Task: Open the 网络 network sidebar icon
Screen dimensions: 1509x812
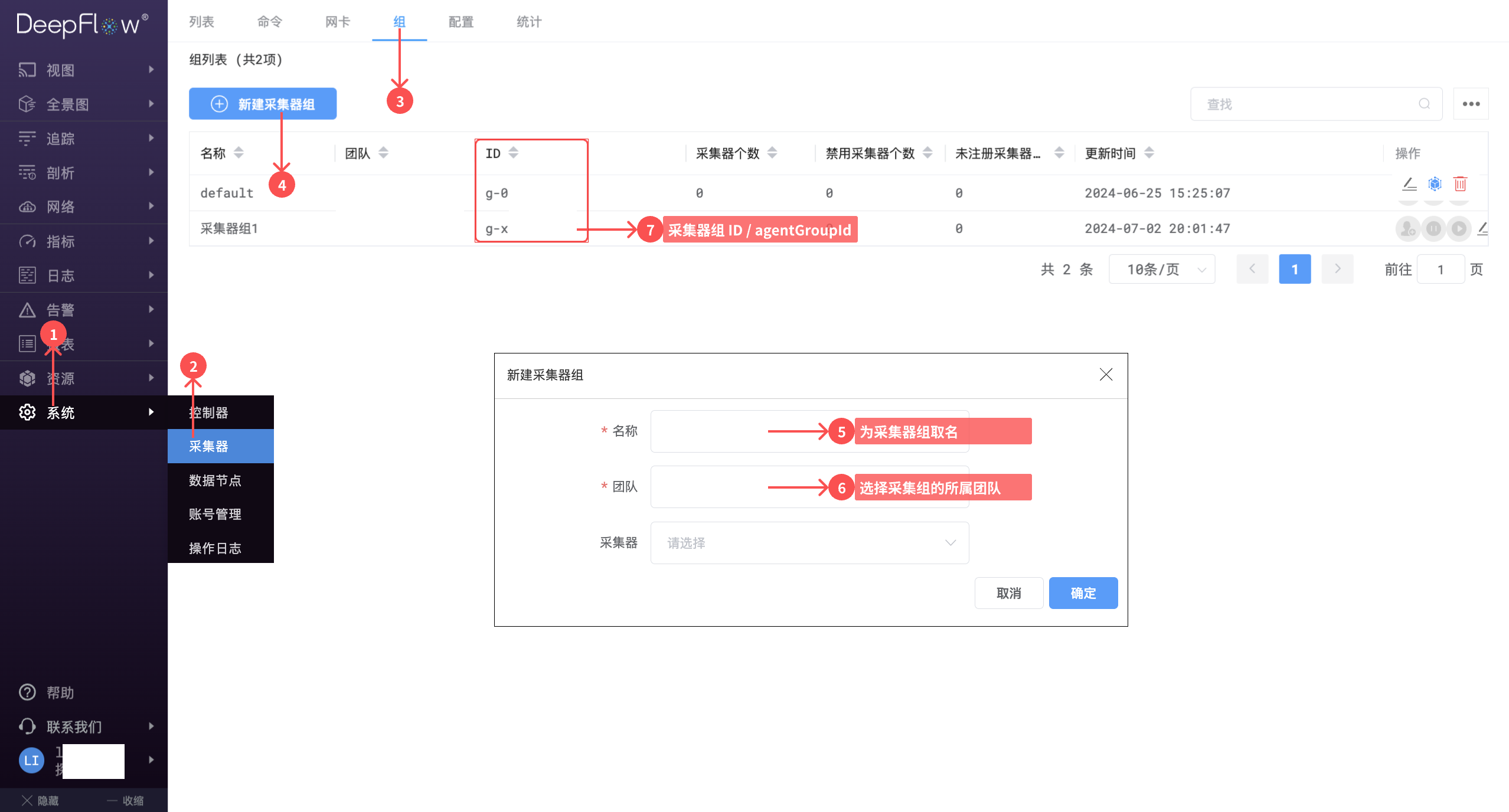Action: [x=27, y=206]
